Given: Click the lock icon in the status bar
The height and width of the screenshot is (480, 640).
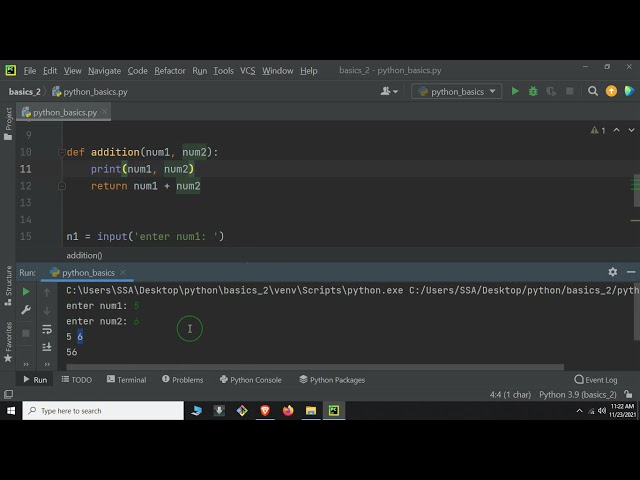Looking at the screenshot, I should click(x=628, y=394).
